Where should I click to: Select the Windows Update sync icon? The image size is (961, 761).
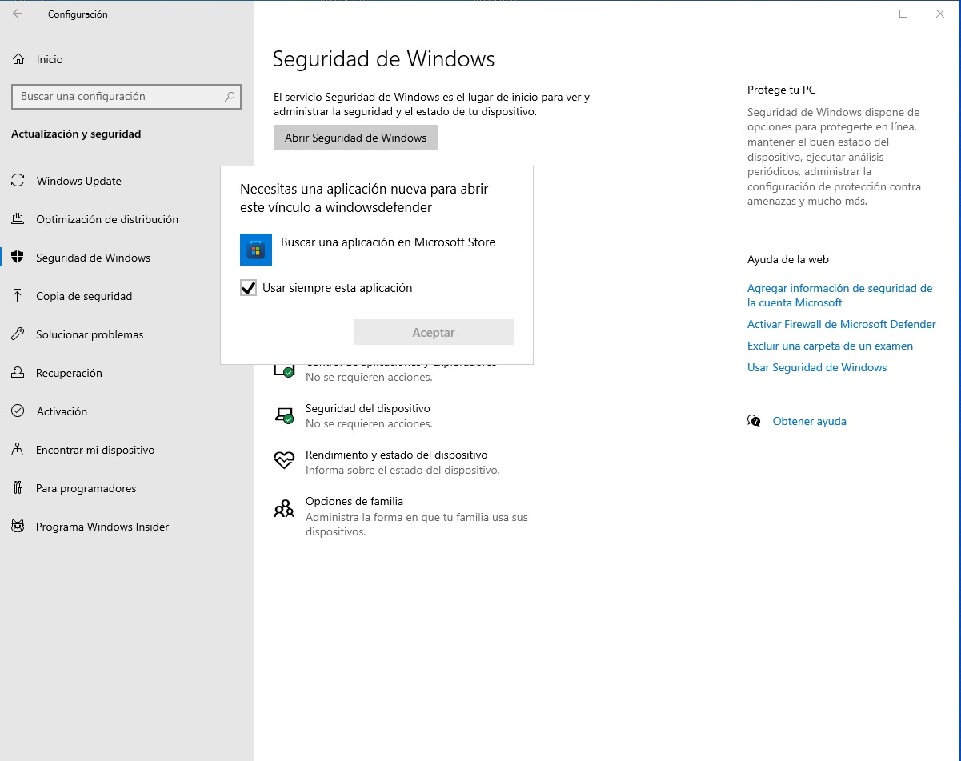18,180
